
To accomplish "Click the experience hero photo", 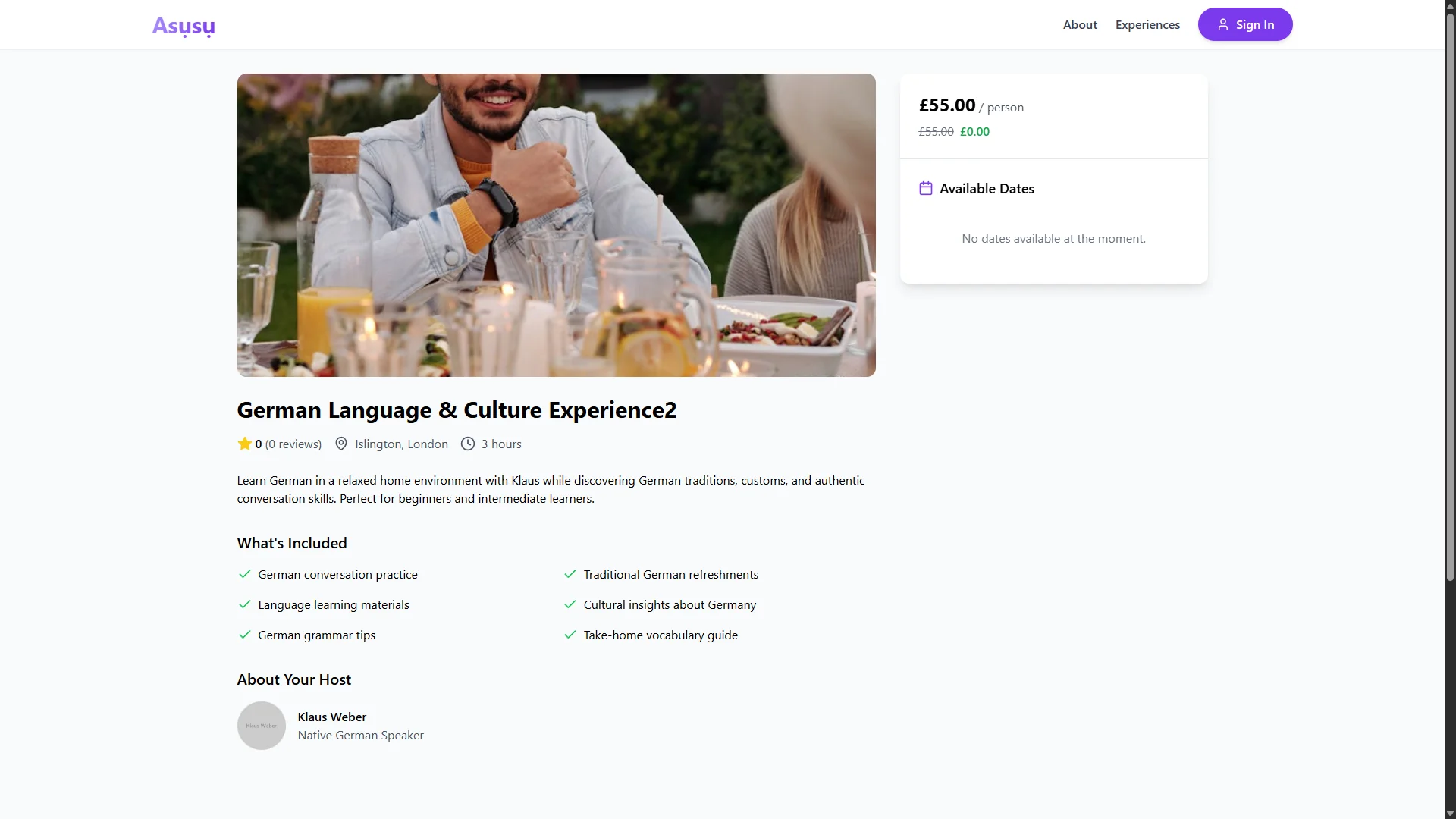I will 557,225.
